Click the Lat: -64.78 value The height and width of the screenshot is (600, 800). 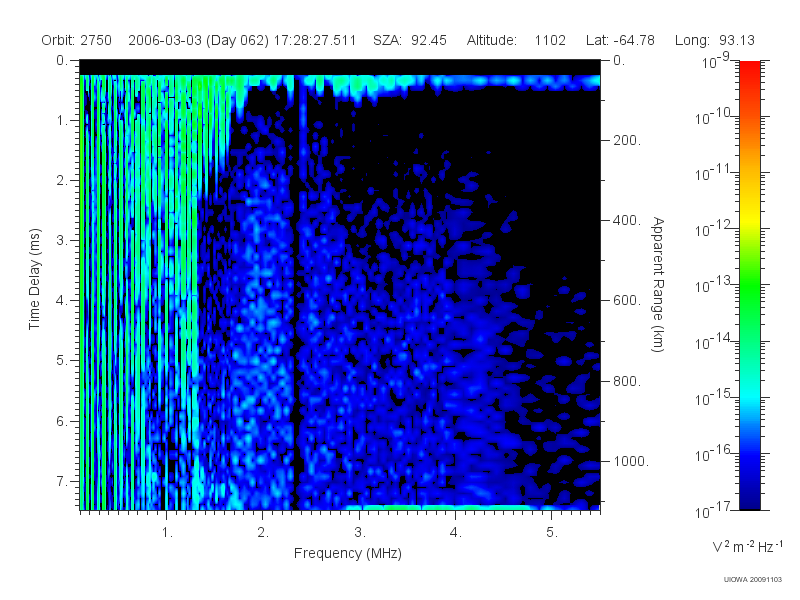(620, 40)
